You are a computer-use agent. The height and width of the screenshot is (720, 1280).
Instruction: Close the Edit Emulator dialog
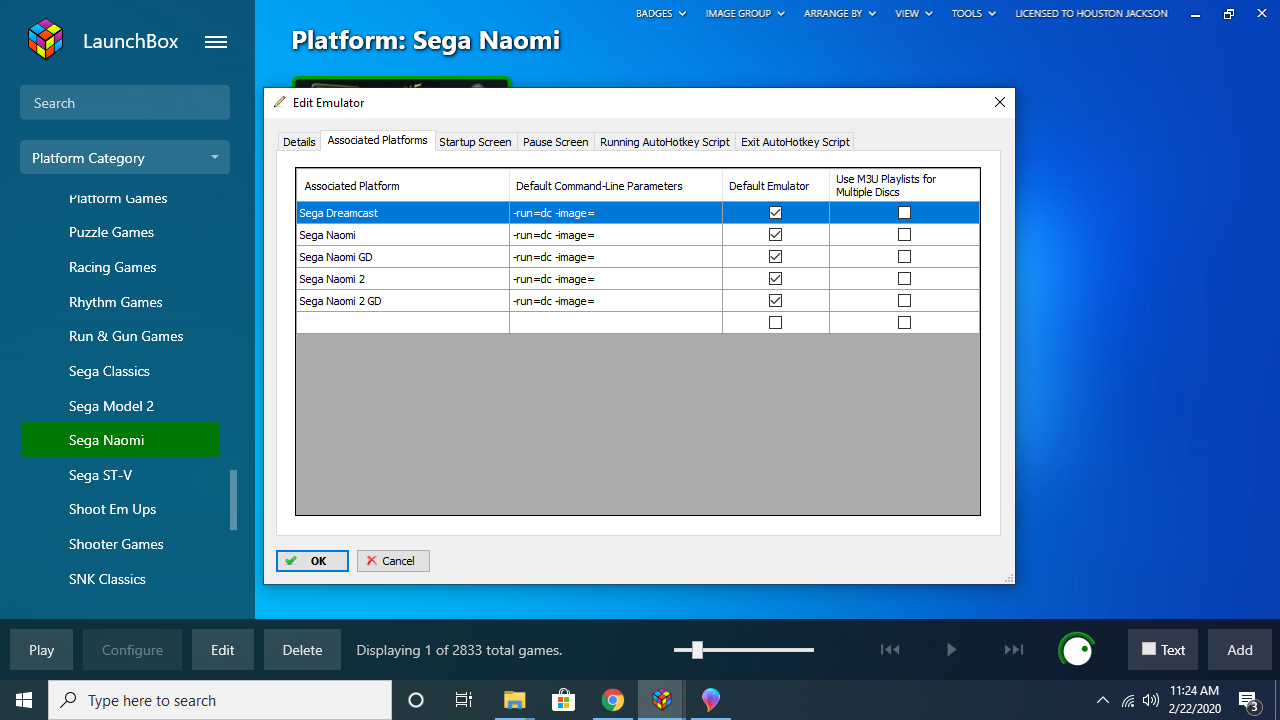pyautogui.click(x=999, y=102)
